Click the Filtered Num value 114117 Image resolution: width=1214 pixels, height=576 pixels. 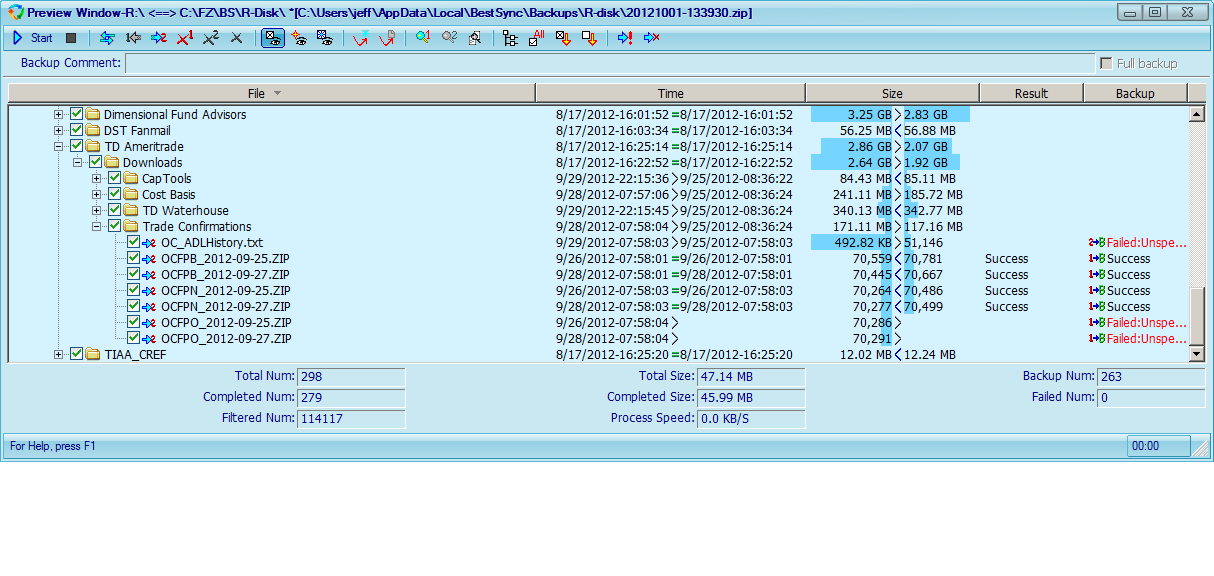[351, 418]
